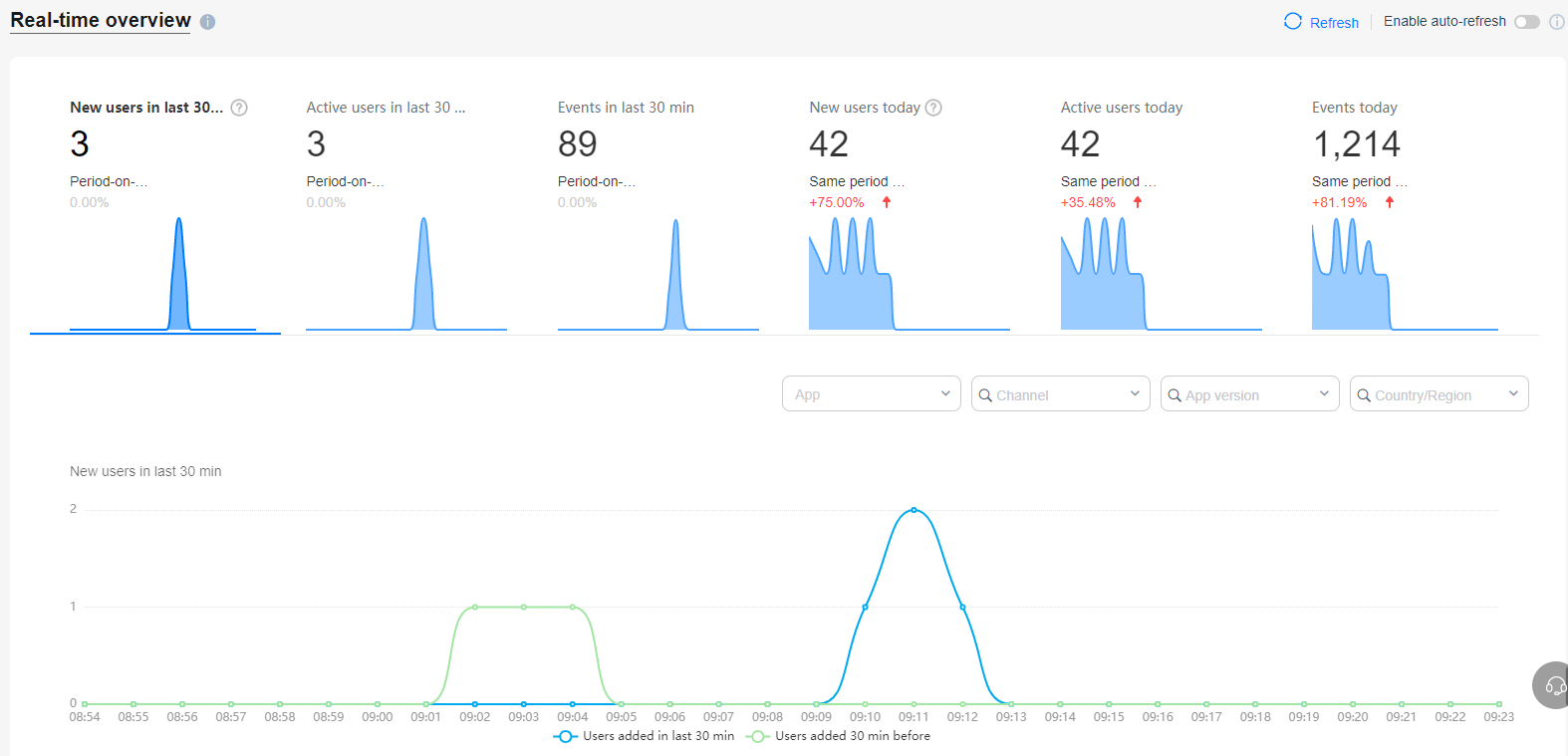Click the Refresh link text

pyautogui.click(x=1334, y=22)
